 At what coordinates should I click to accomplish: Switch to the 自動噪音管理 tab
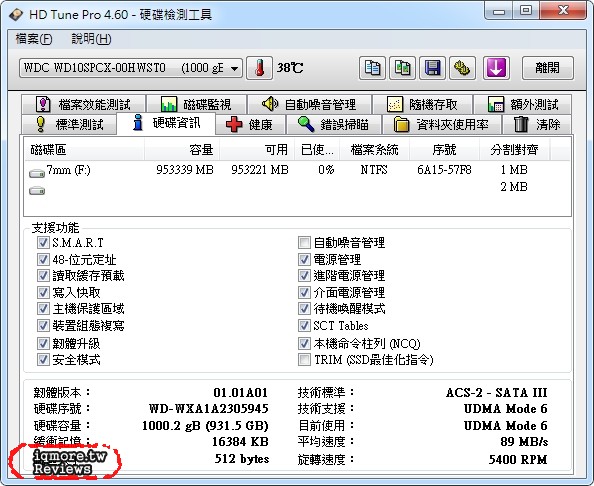click(x=309, y=105)
